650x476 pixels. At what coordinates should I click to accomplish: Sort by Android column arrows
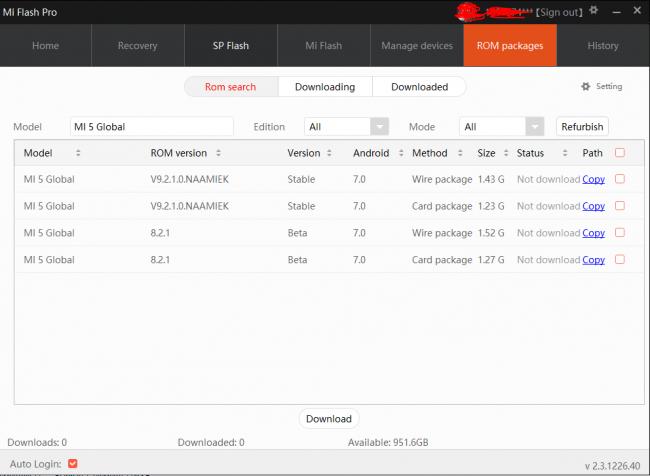coord(401,153)
